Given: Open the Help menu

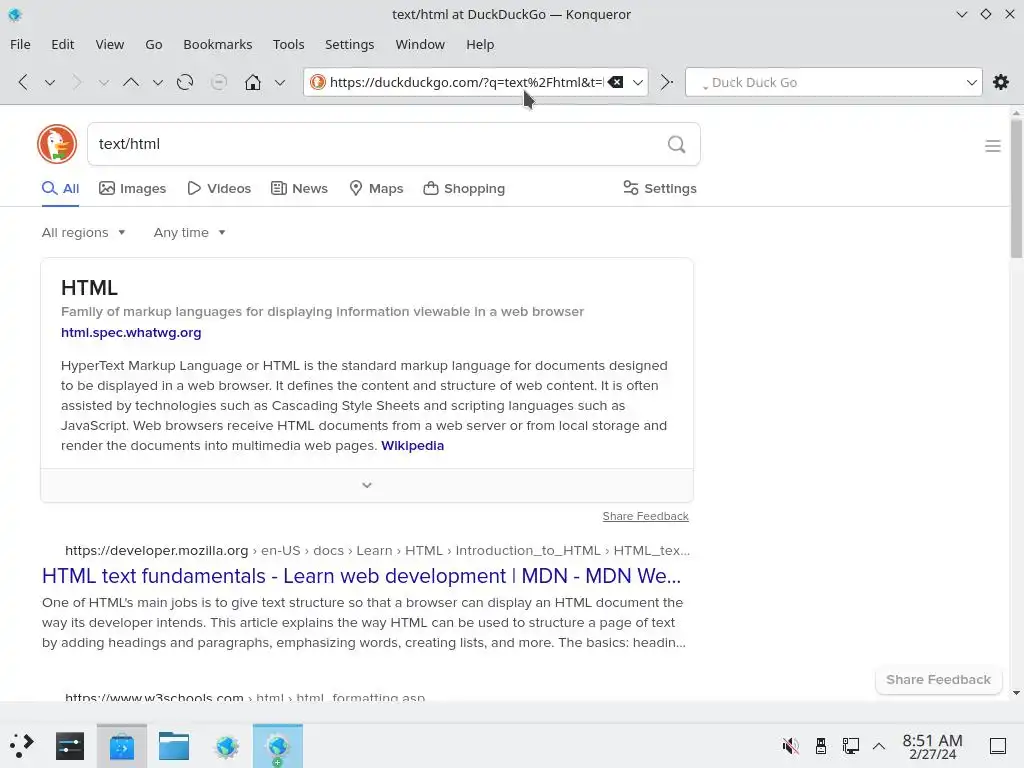Looking at the screenshot, I should pos(480,44).
